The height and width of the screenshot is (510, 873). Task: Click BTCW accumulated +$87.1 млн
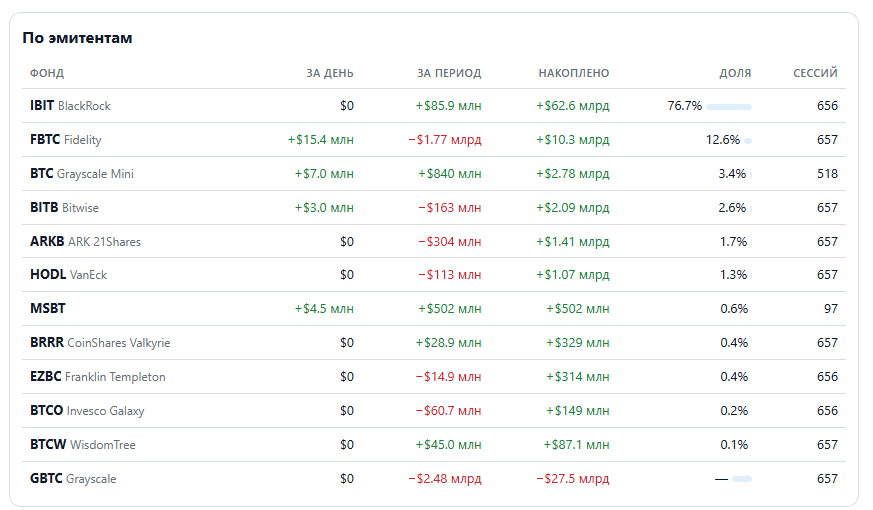pos(576,444)
